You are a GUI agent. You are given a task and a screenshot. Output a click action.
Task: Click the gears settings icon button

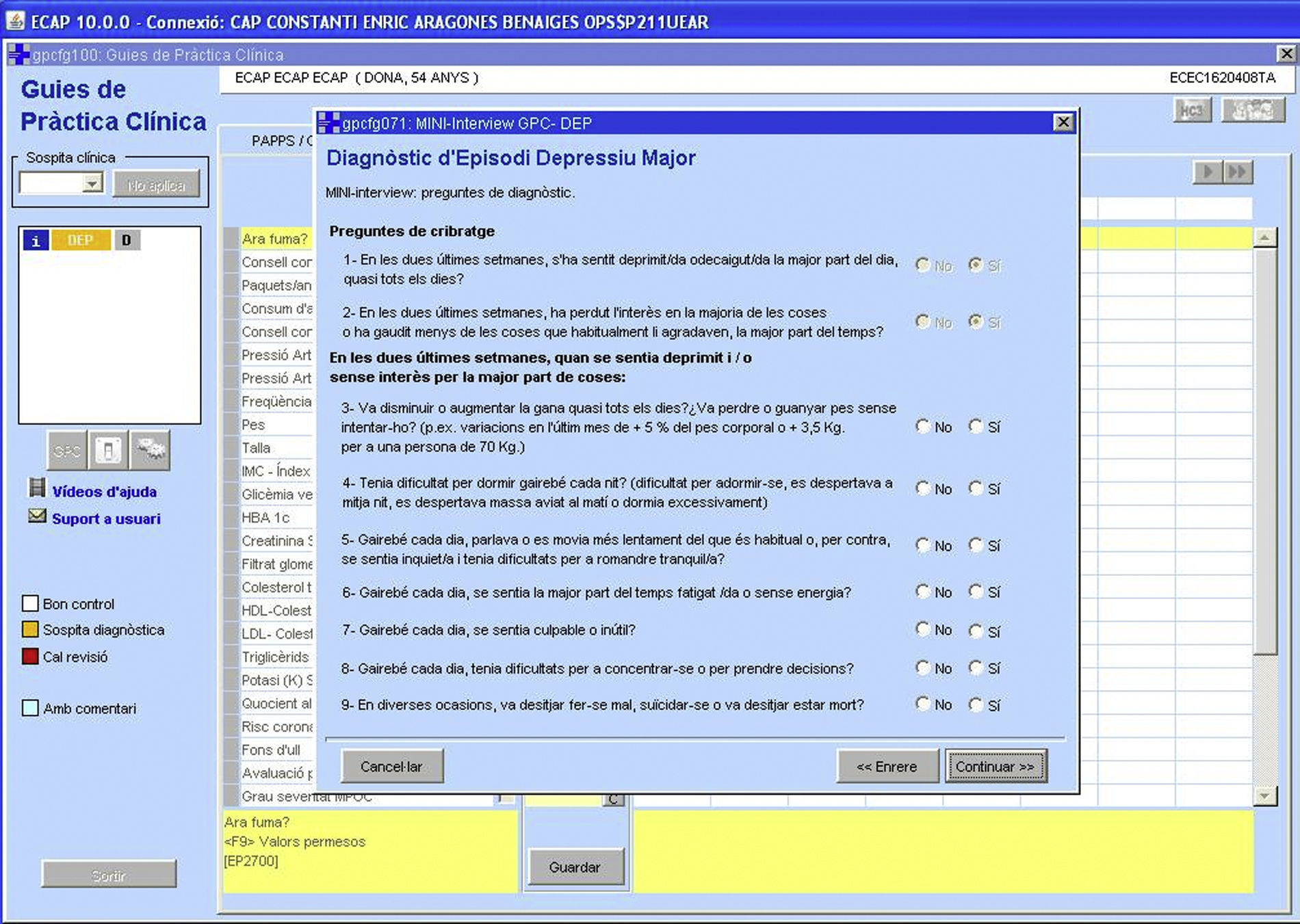[150, 451]
